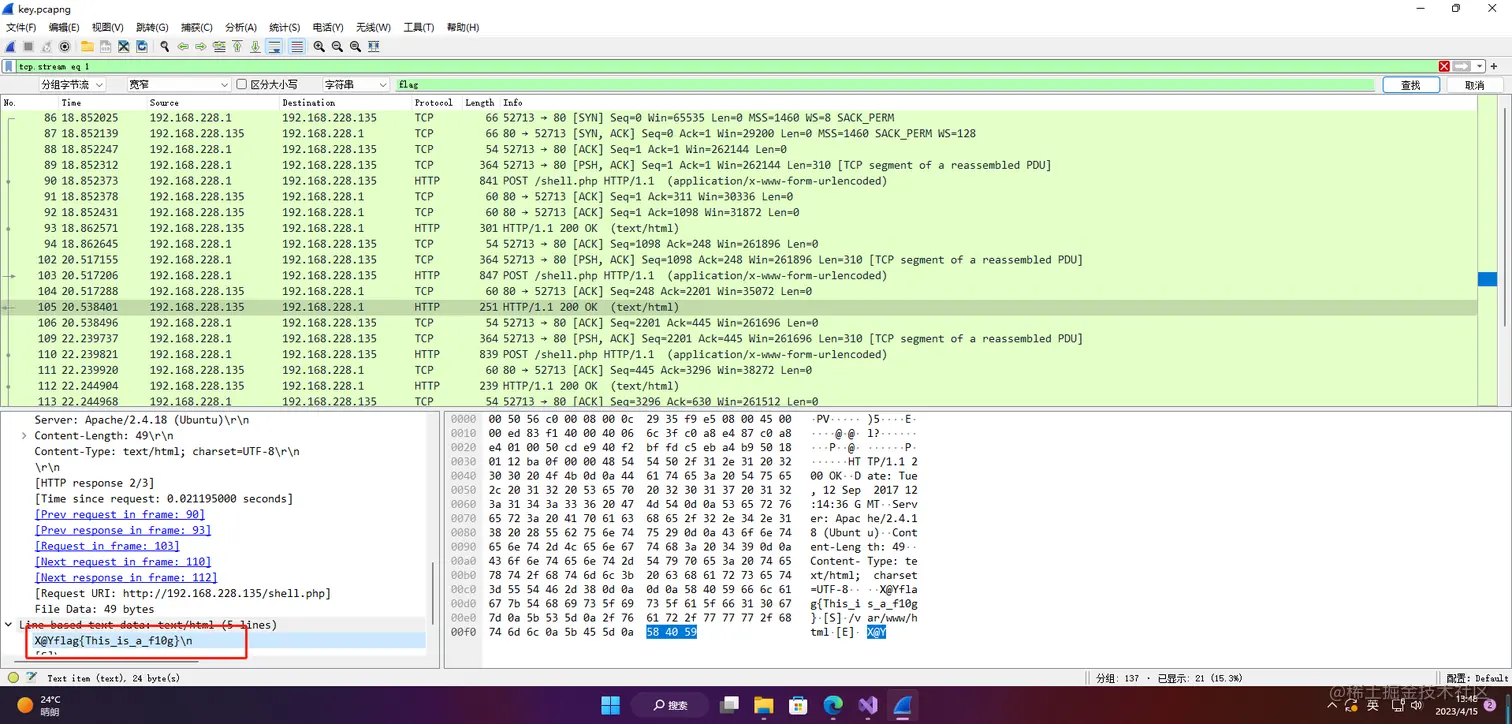The height and width of the screenshot is (724, 1512).
Task: Open File Explorer from the taskbar
Action: [764, 705]
